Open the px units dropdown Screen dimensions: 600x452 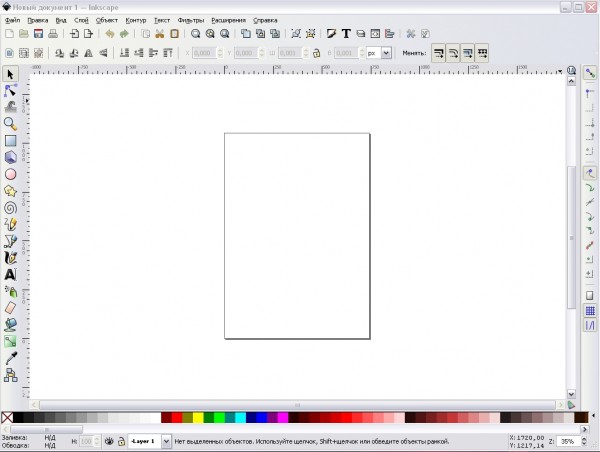click(x=386, y=53)
